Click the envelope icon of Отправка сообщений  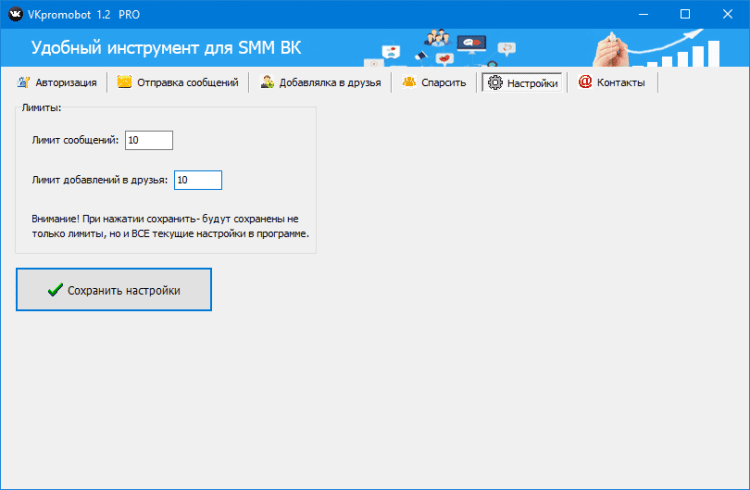point(124,82)
